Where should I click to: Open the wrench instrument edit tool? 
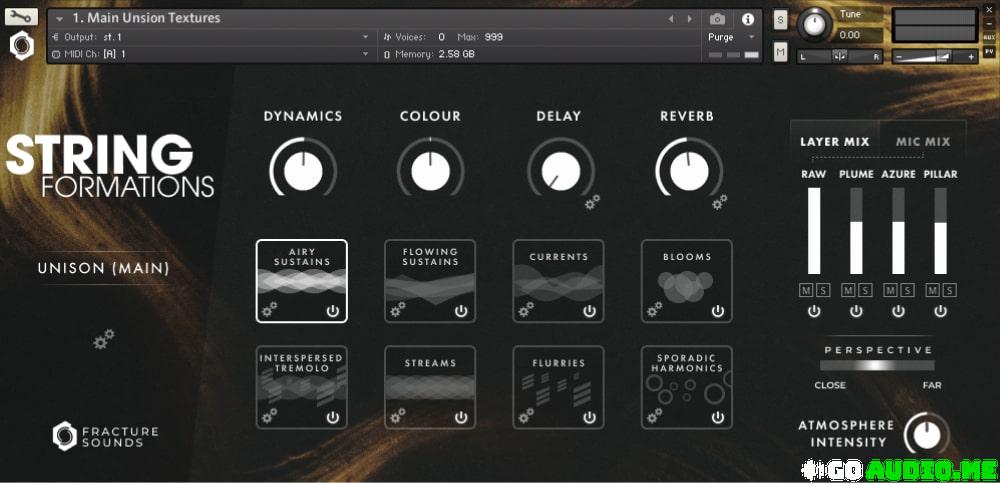21,17
